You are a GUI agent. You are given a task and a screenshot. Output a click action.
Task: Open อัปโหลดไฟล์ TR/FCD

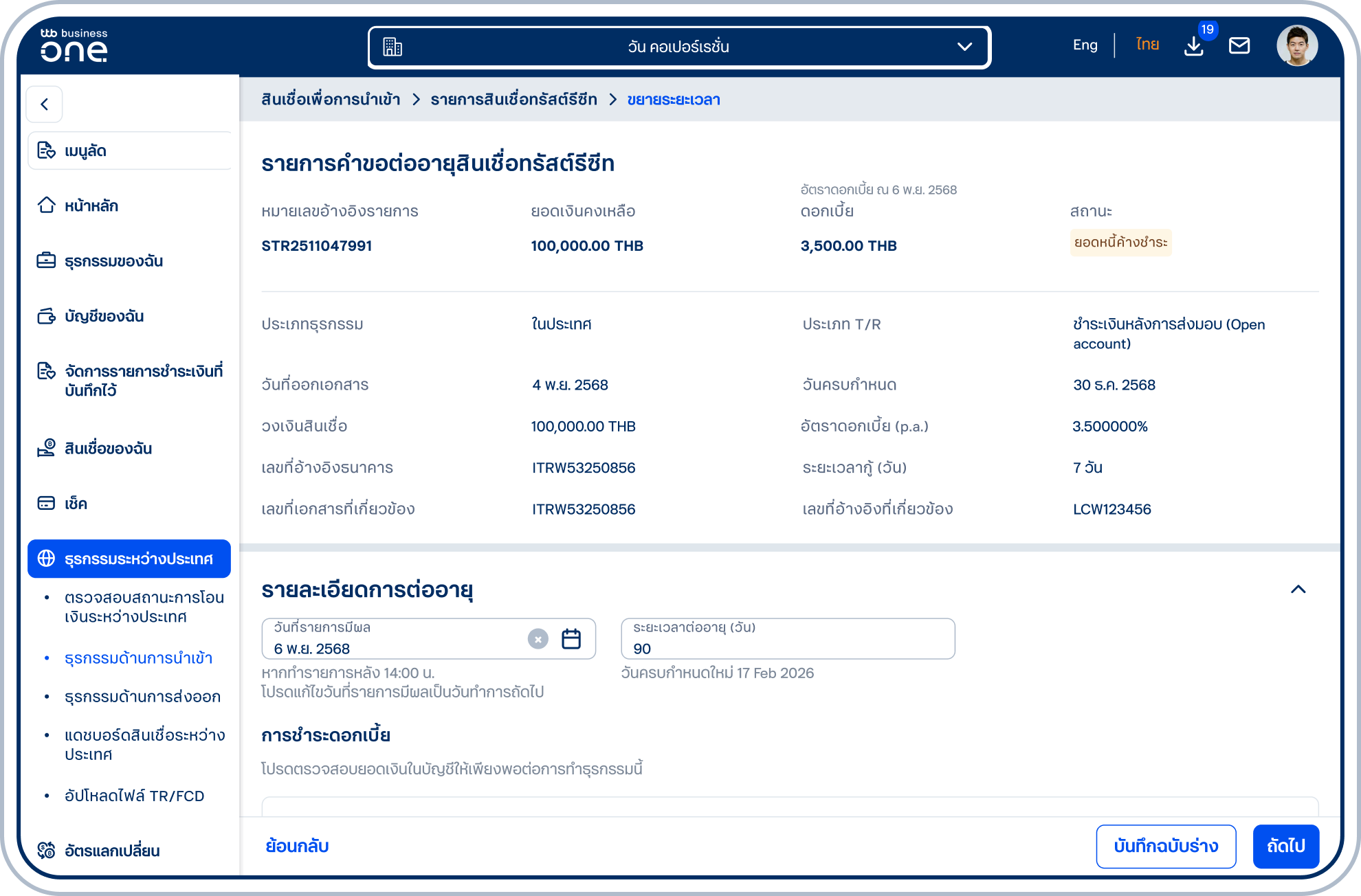(x=135, y=796)
